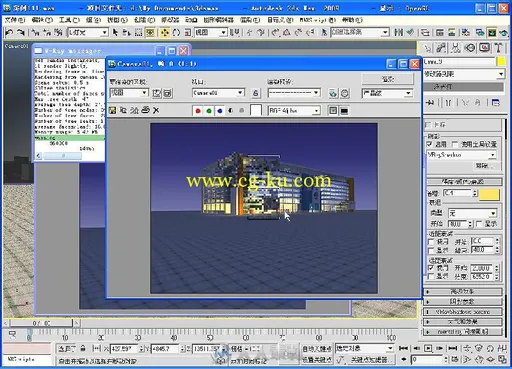This screenshot has width=512, height=369.
Task: Open the Display command panel tab
Action: (484, 48)
